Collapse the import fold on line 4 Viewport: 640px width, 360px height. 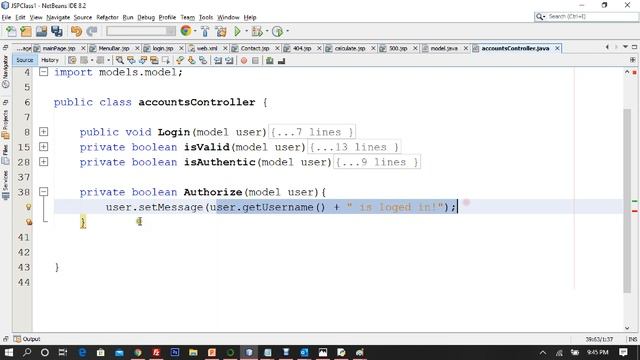coord(43,72)
